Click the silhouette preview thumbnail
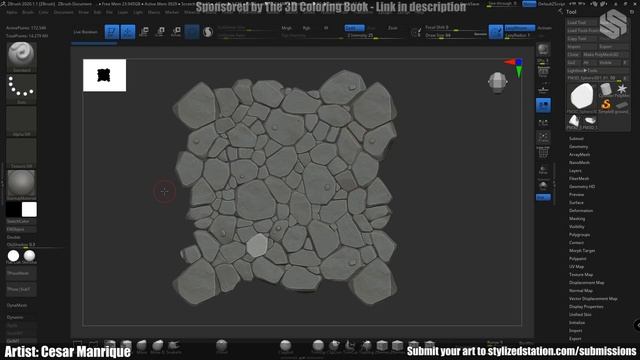 click(104, 75)
